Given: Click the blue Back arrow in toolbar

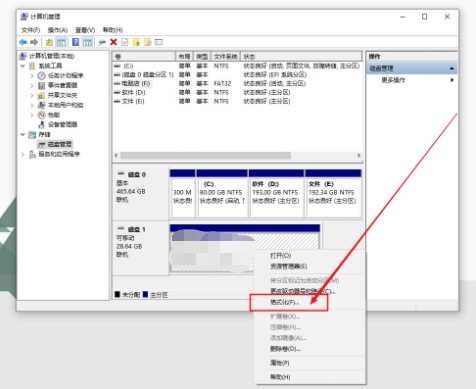Looking at the screenshot, I should pyautogui.click(x=23, y=42).
